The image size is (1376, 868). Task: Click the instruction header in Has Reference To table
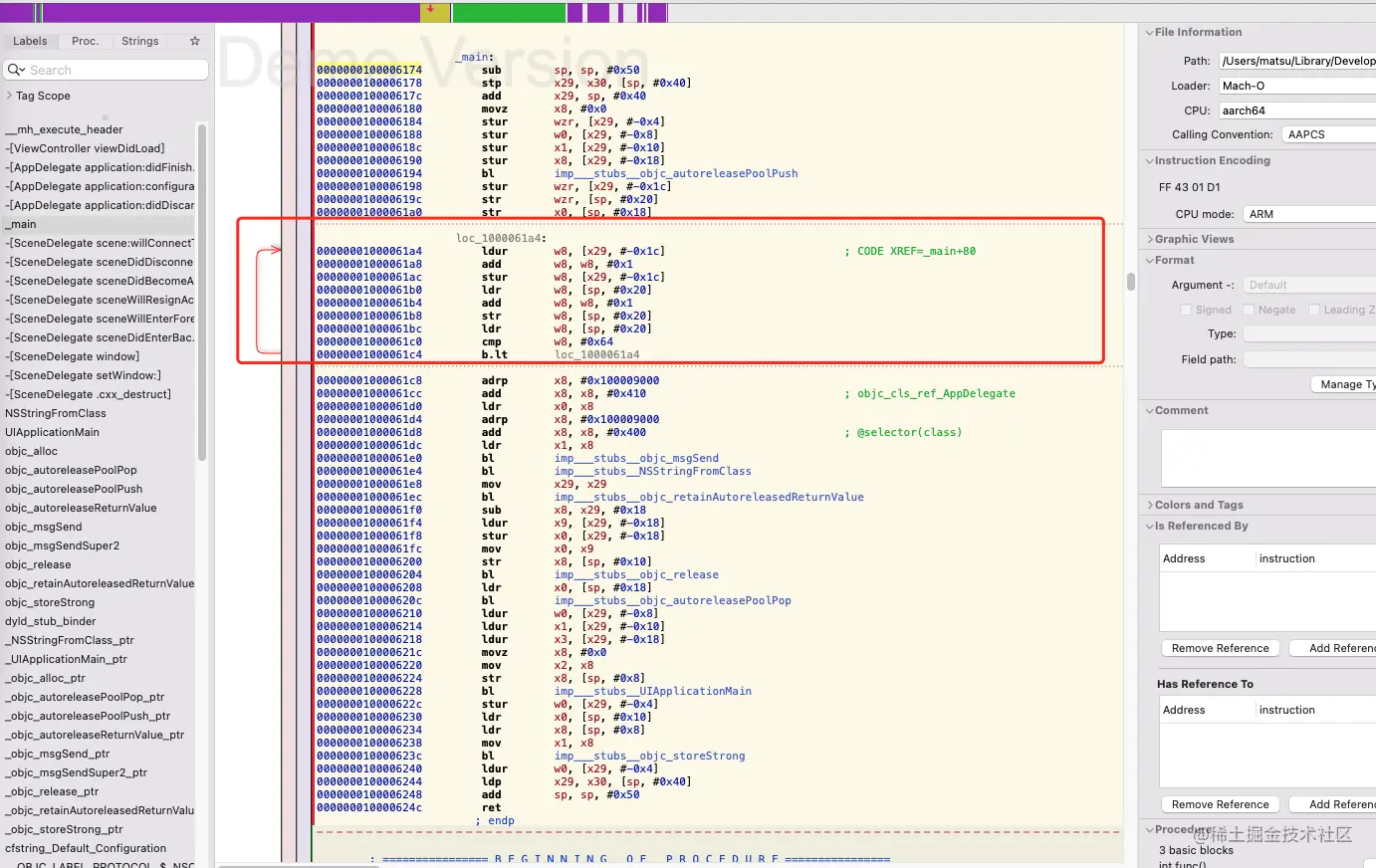click(x=1287, y=710)
